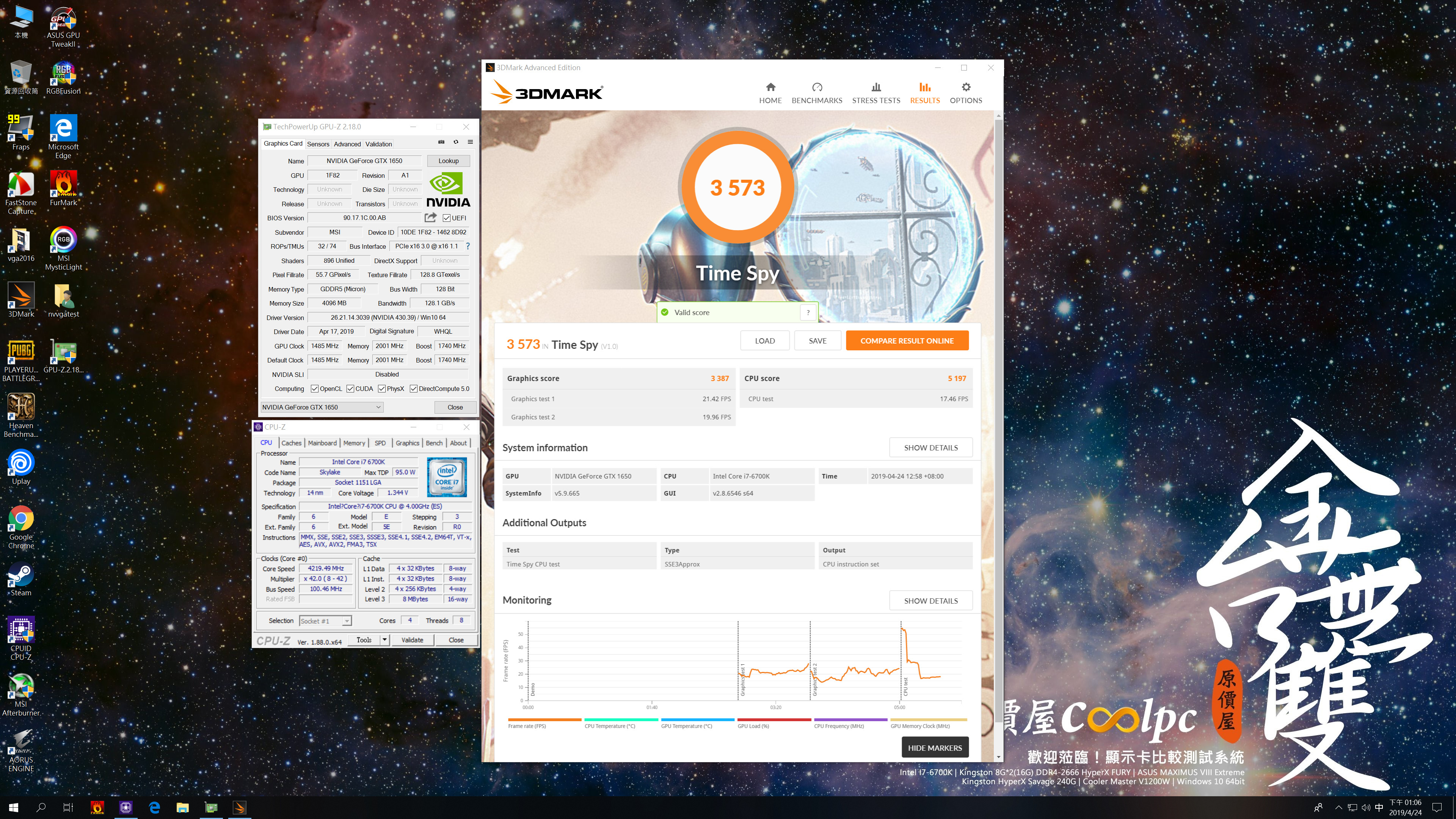
Task: Switch to Sensors tab in GPU-Z
Action: (318, 144)
